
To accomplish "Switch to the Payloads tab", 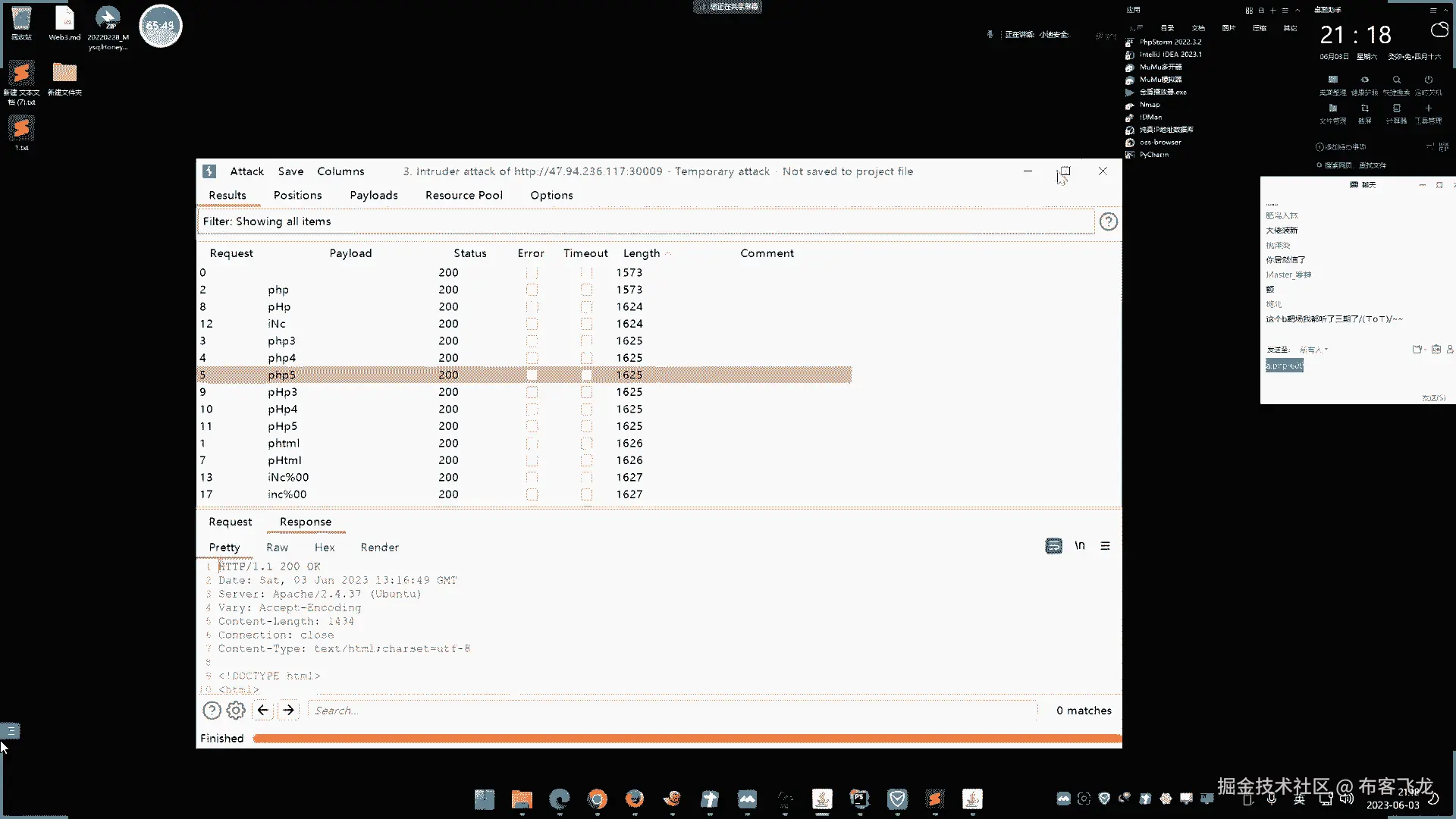I will (x=373, y=195).
